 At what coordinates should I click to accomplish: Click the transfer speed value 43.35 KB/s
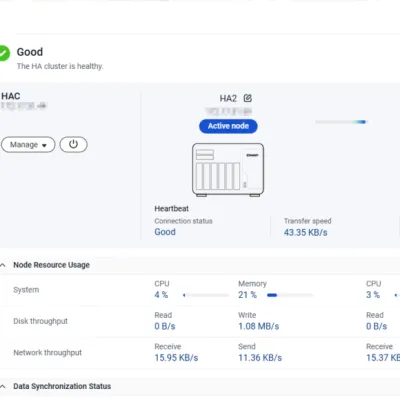[x=306, y=232]
